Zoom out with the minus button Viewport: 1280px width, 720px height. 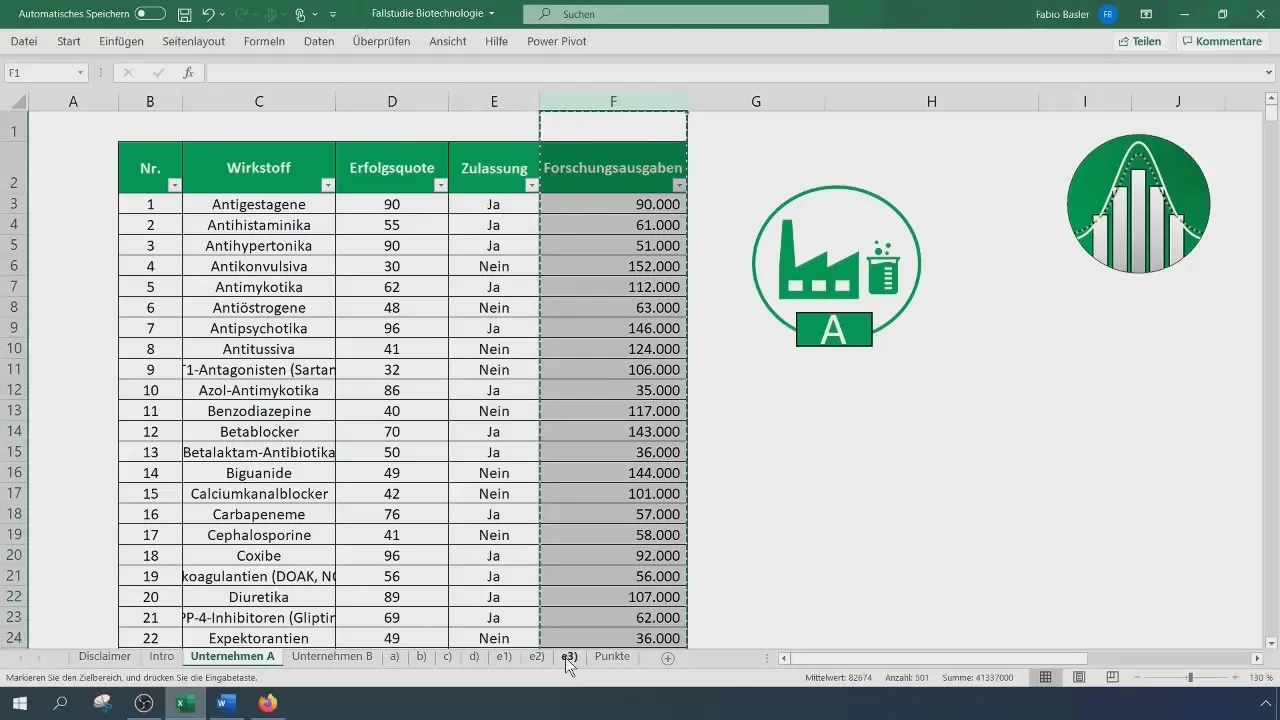pos(1138,677)
